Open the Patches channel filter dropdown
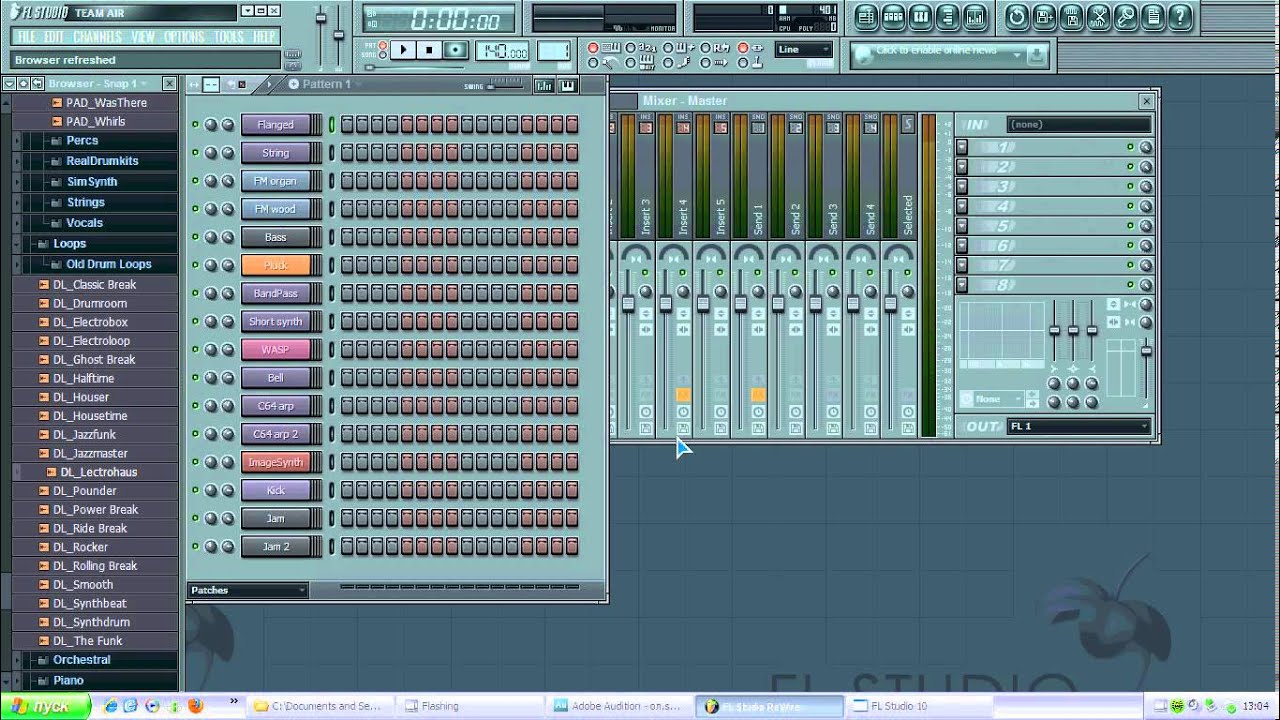Screen dimensions: 1280x720 (x=248, y=590)
